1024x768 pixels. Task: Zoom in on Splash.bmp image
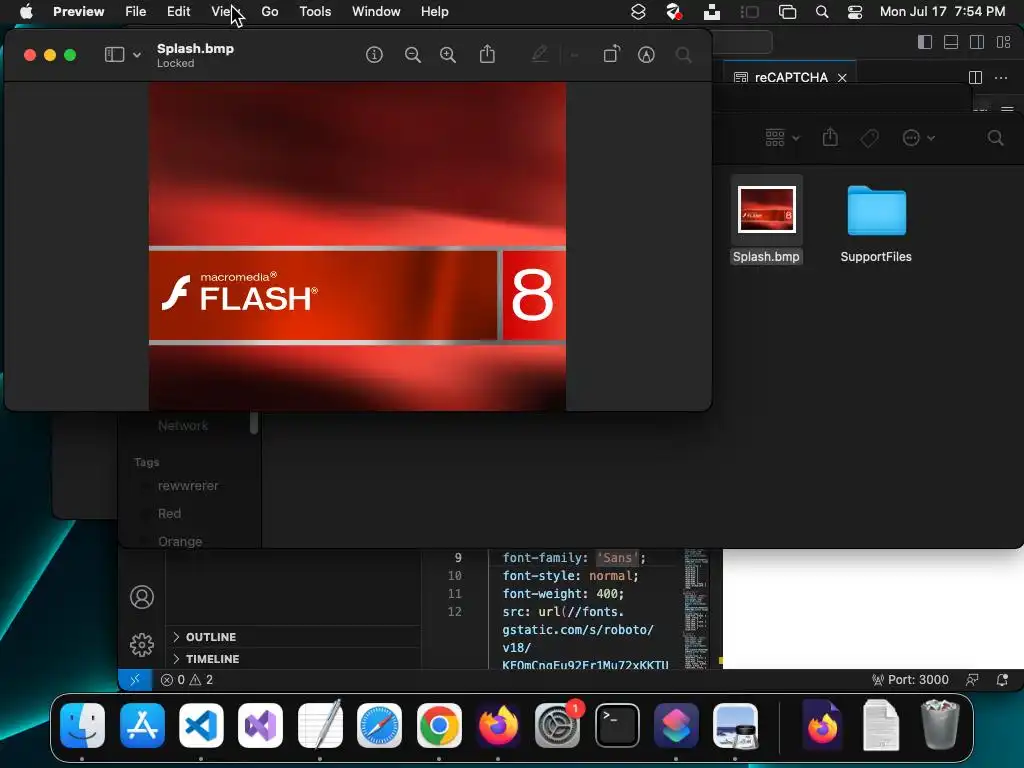click(448, 55)
